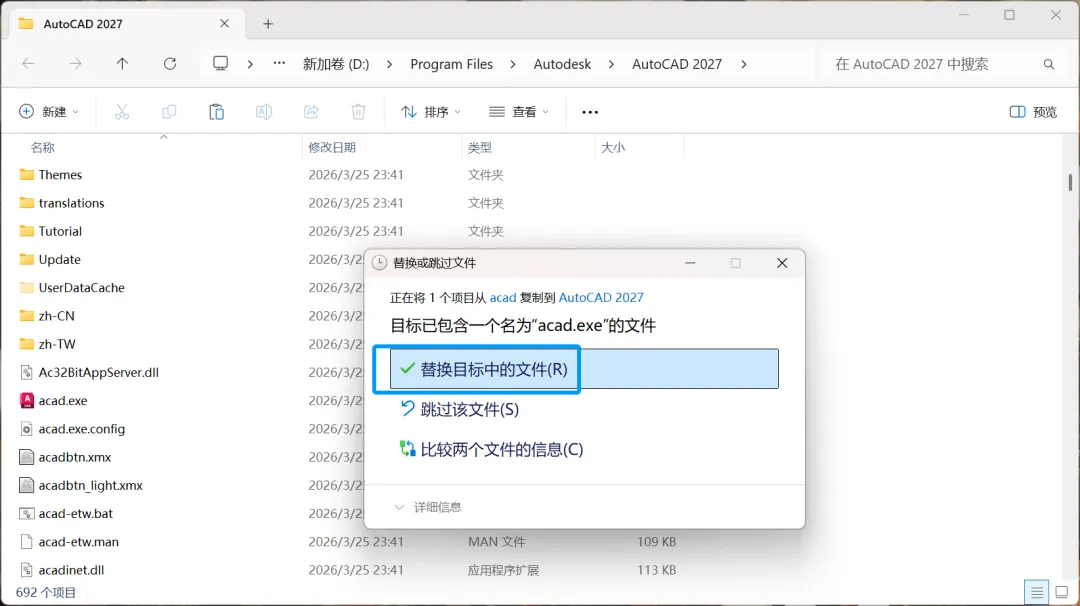Open the Sort dropdown menu

click(x=430, y=112)
